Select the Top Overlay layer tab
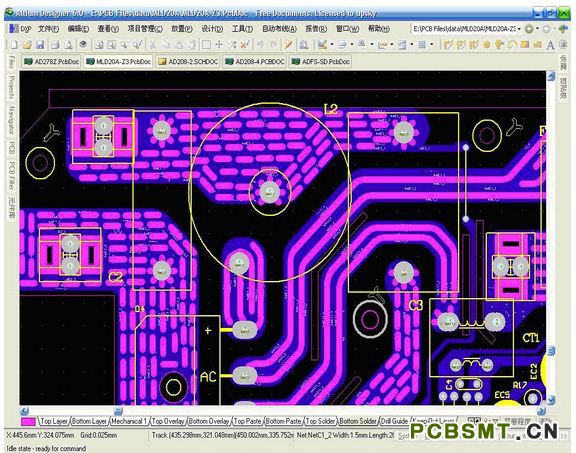The width and height of the screenshot is (576, 453). pos(168,421)
